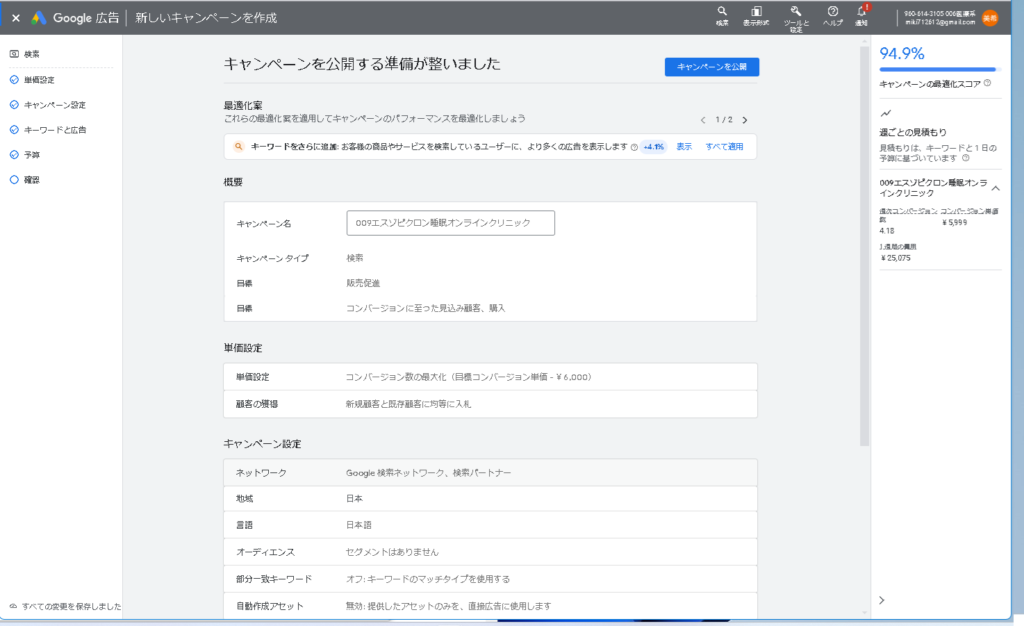The width and height of the screenshot is (1024, 626).
Task: Open the 通知 bell icon
Action: (862, 16)
